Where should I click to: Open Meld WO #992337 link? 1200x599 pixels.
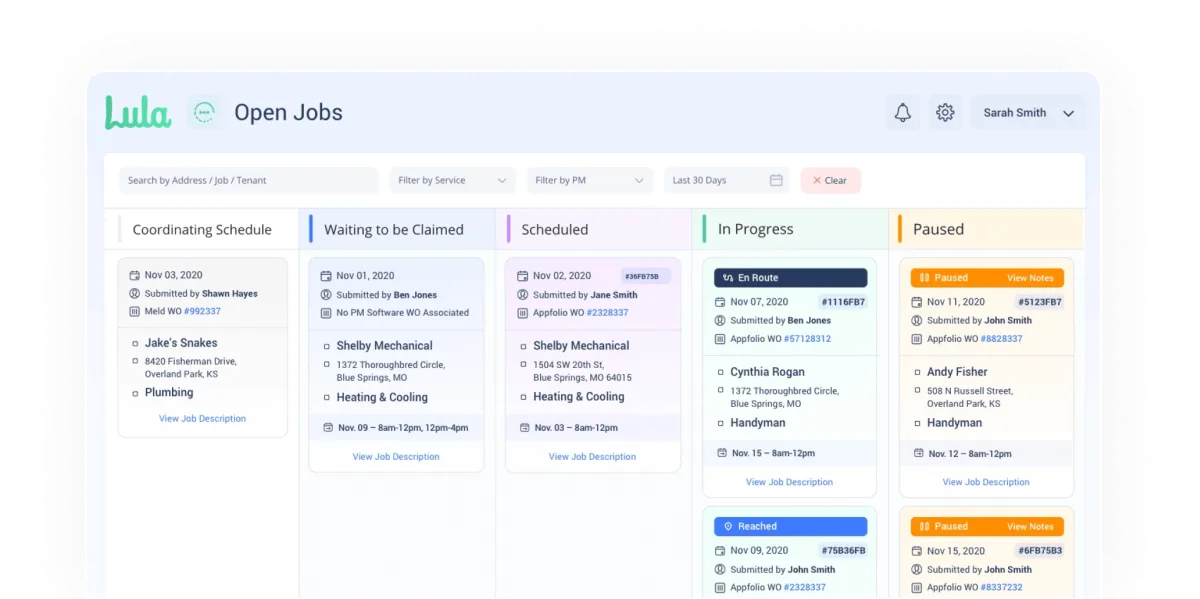point(202,311)
